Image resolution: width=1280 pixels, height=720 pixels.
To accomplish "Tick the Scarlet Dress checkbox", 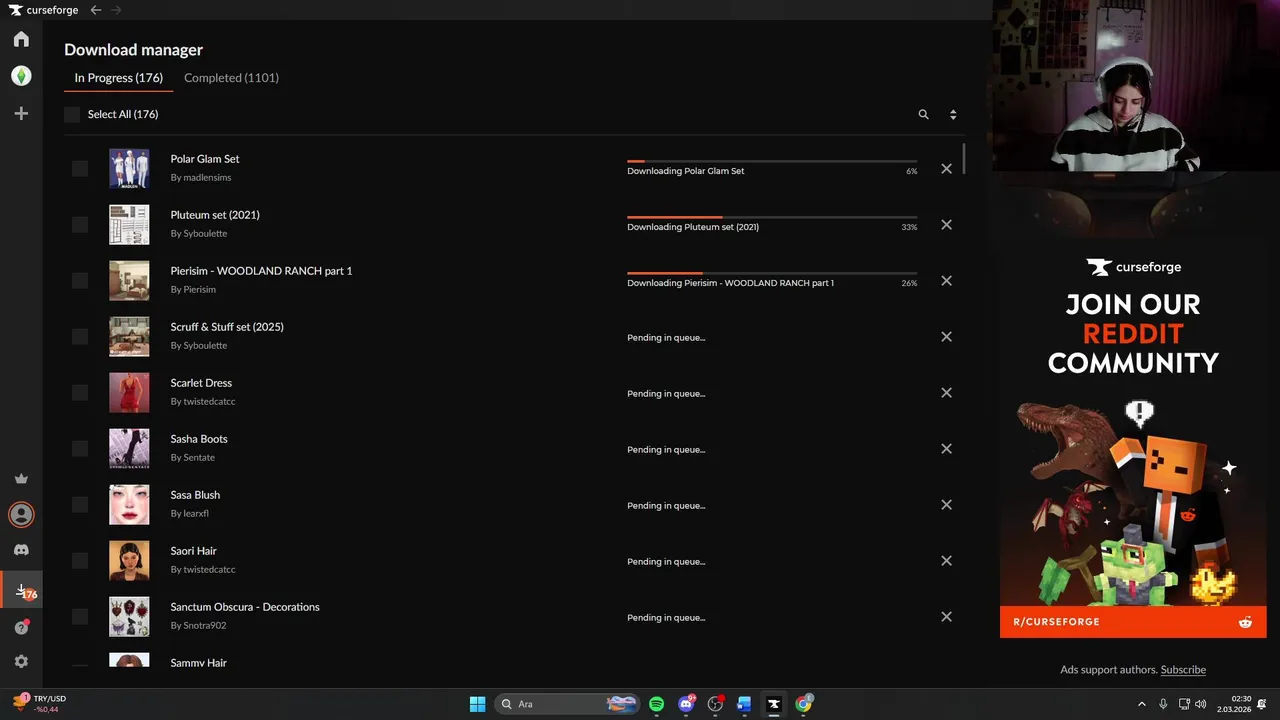I will 80,393.
